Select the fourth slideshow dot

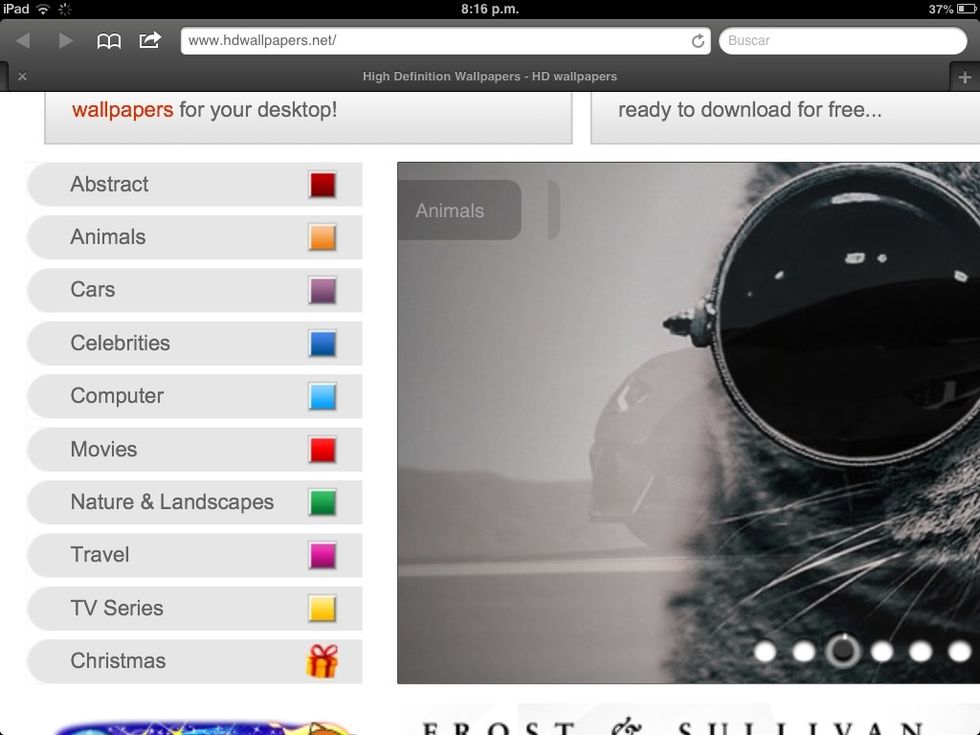pos(881,652)
